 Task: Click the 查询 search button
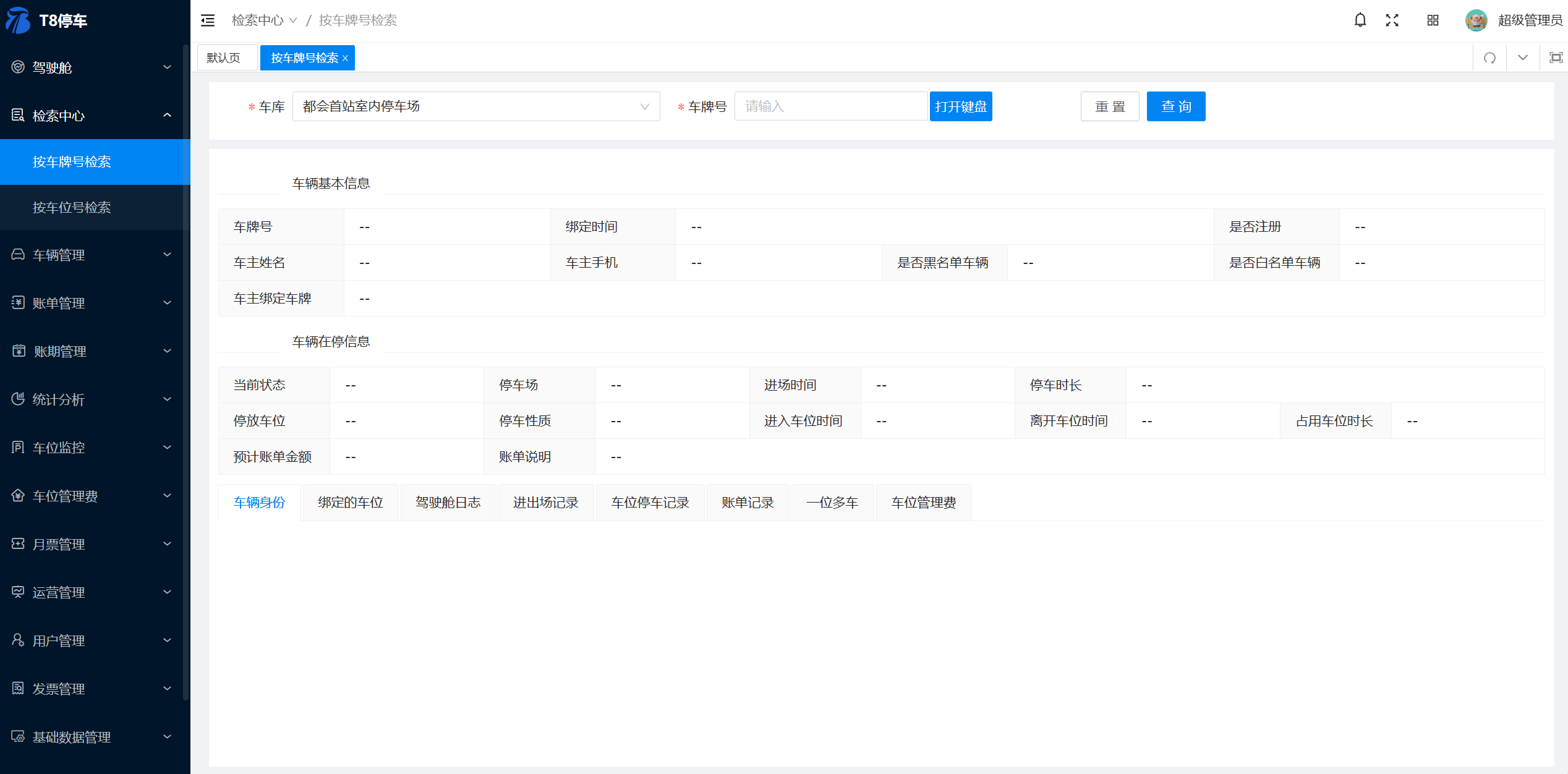coord(1176,106)
